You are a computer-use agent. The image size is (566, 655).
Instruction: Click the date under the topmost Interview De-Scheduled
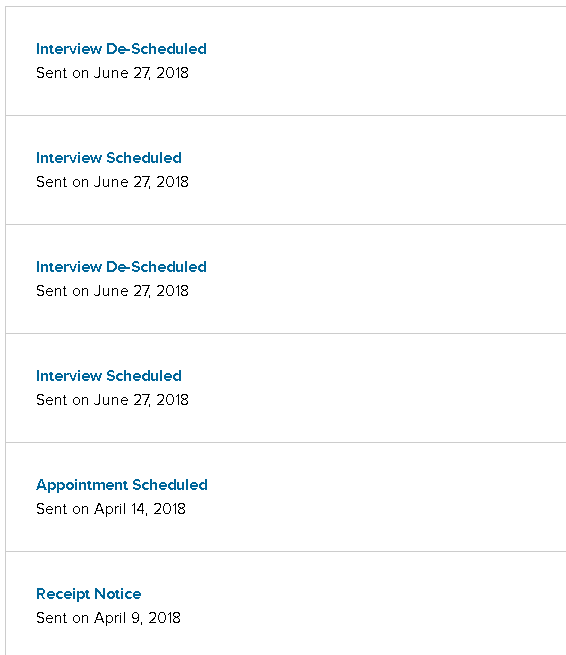pos(112,73)
